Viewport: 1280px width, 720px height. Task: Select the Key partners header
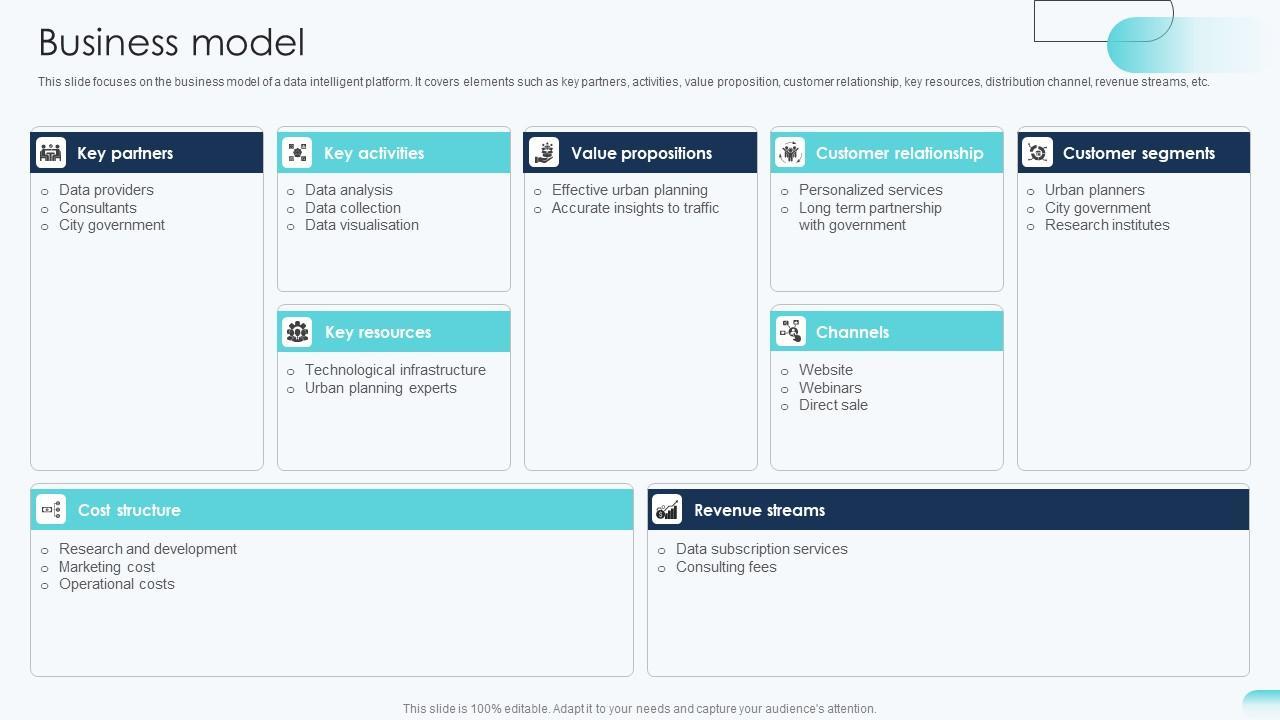pos(125,153)
